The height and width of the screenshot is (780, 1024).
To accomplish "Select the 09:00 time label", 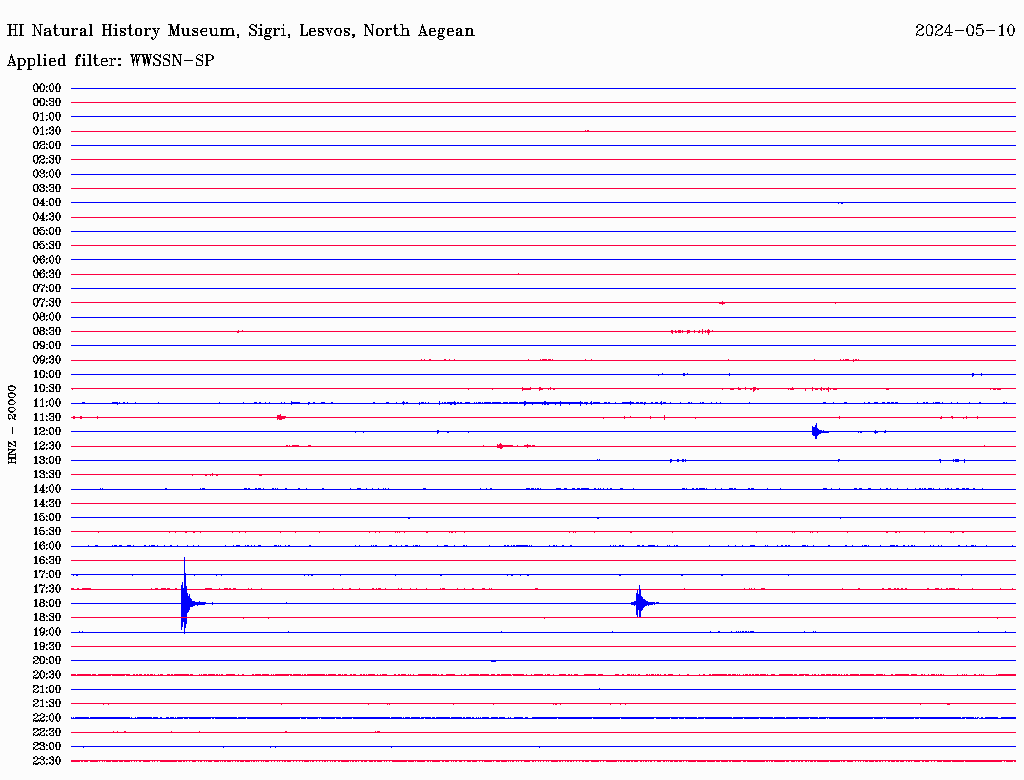I will tap(47, 346).
